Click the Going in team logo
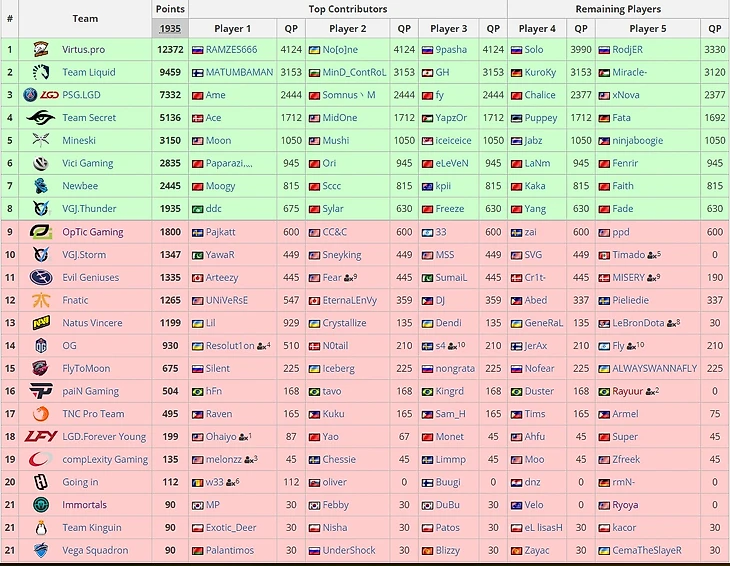This screenshot has height=566, width=730. click(41, 482)
